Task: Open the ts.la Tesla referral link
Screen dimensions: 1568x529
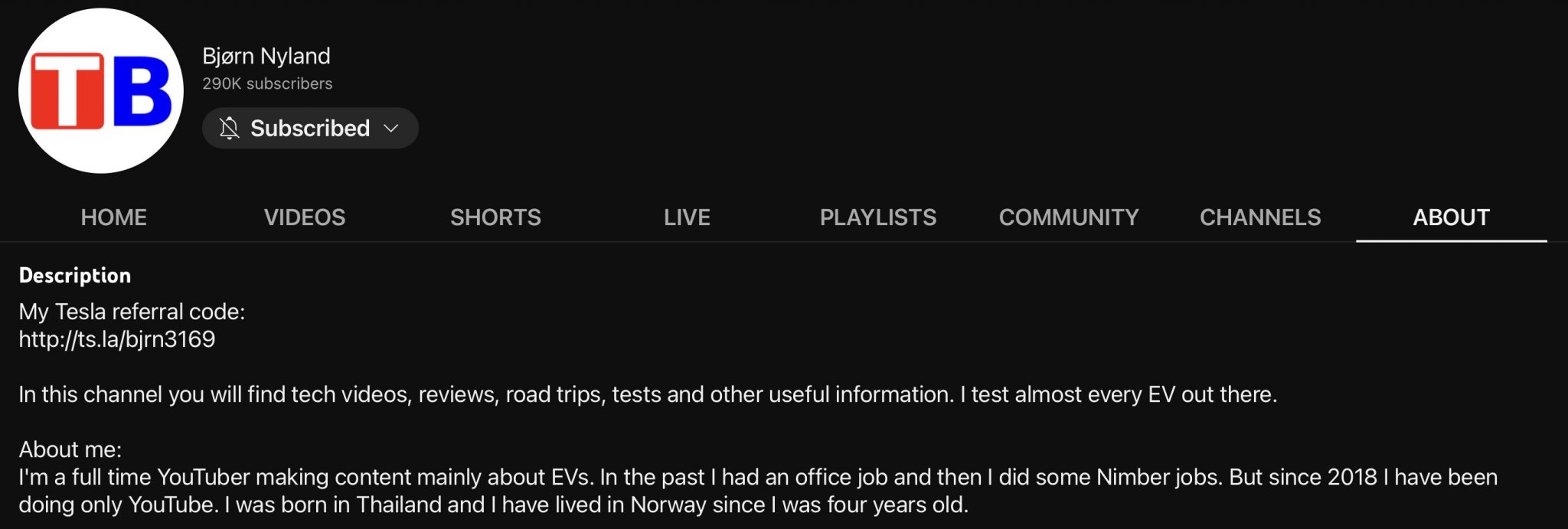Action: click(x=117, y=339)
